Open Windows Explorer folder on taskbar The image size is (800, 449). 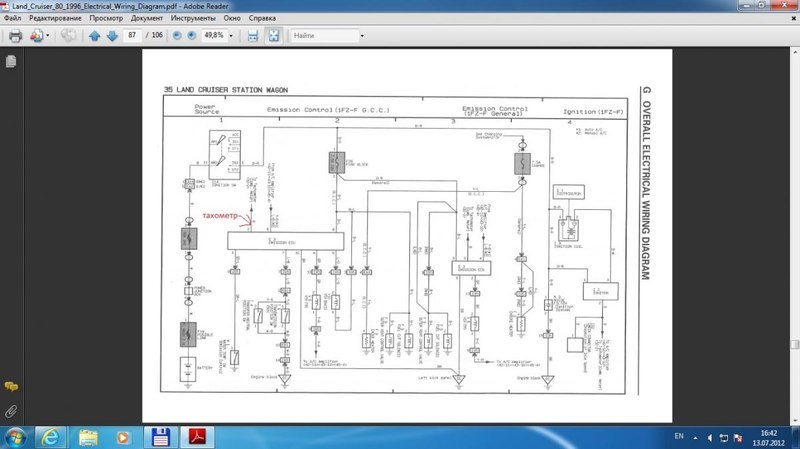(x=88, y=437)
